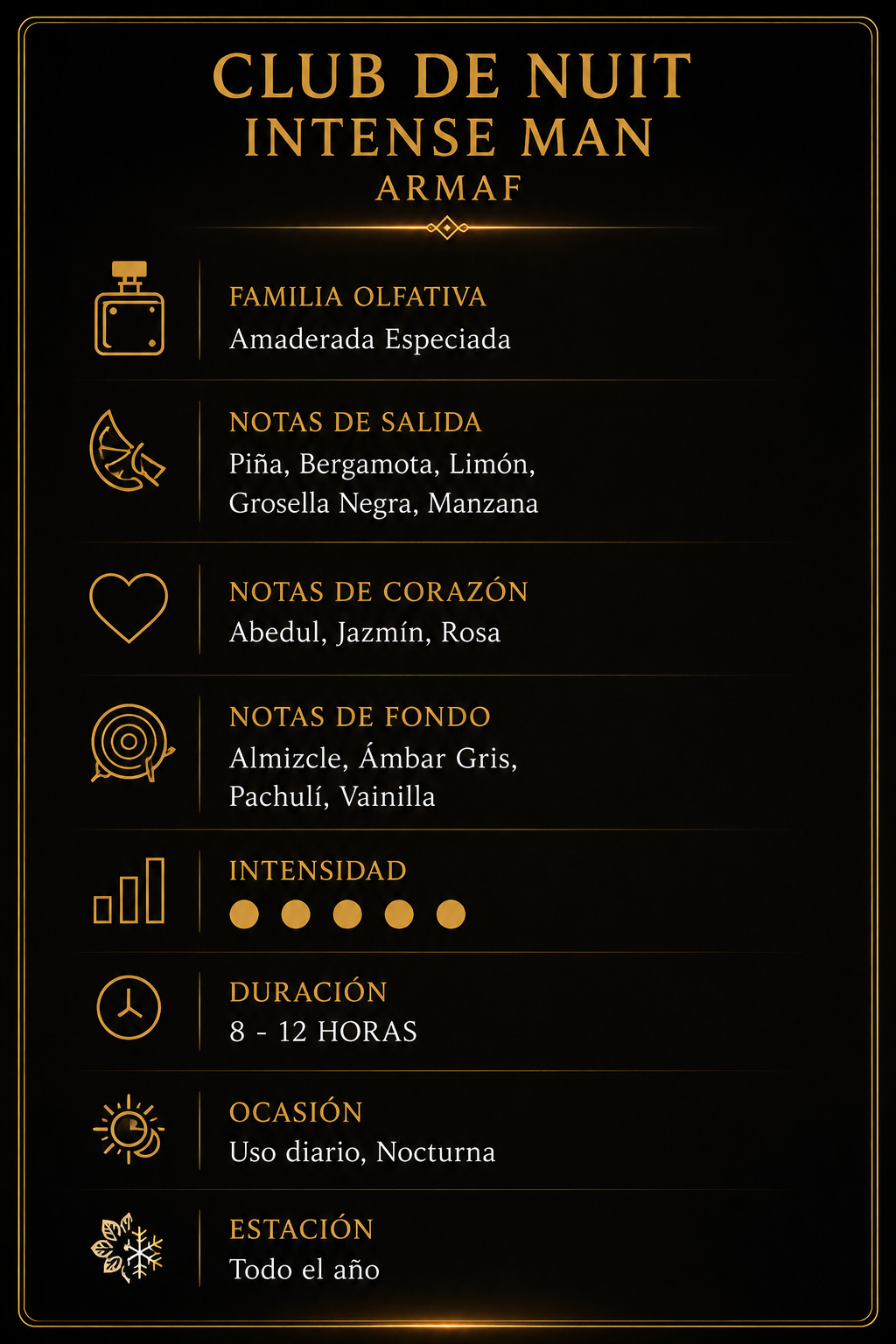This screenshot has height=1344, width=896.
Task: Click the CLUB DE NUIT title
Action: pos(452,76)
